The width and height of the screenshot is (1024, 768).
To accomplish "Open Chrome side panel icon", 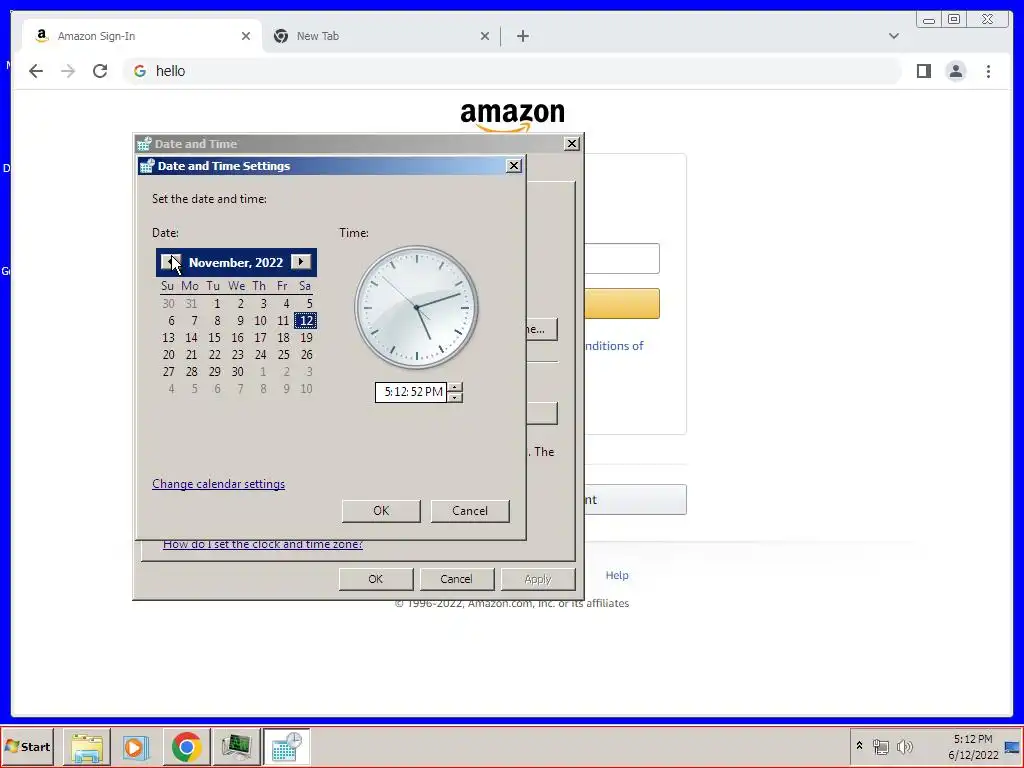I will coord(923,71).
